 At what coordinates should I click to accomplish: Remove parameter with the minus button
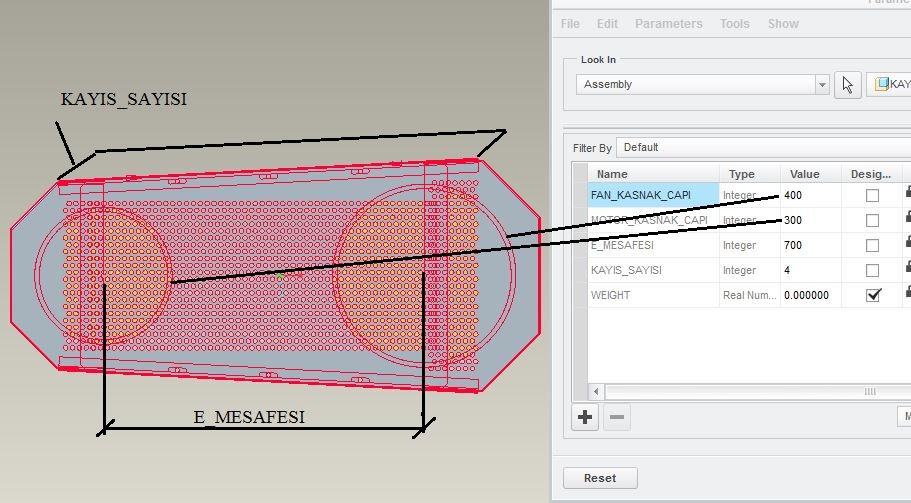[x=616, y=417]
